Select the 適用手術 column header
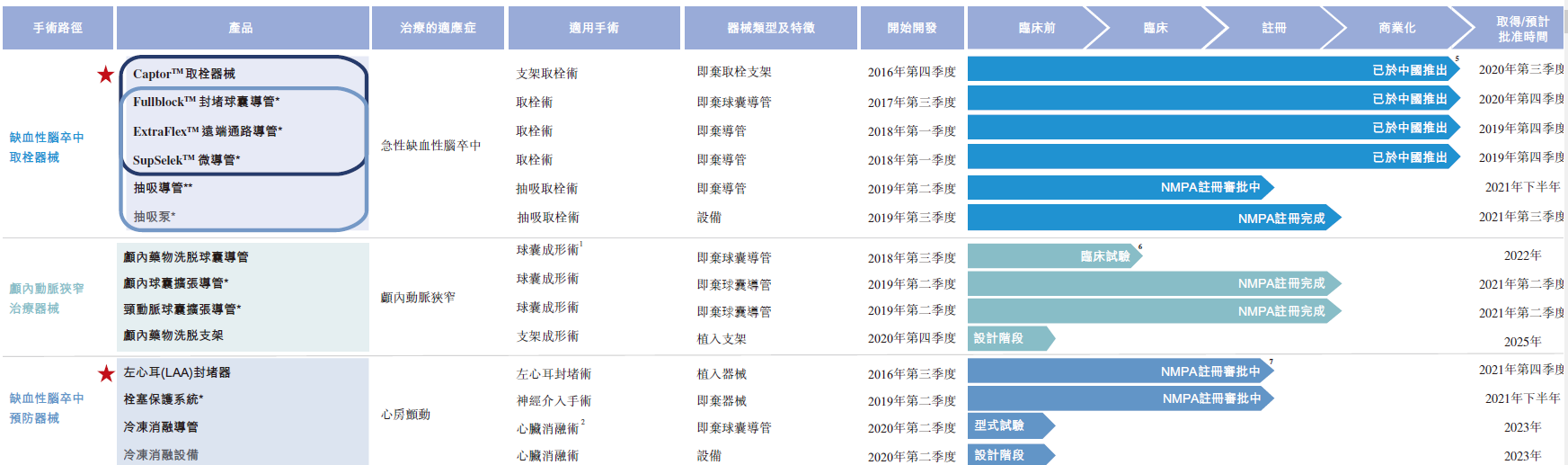Screen dimensions: 1568x465 594,28
